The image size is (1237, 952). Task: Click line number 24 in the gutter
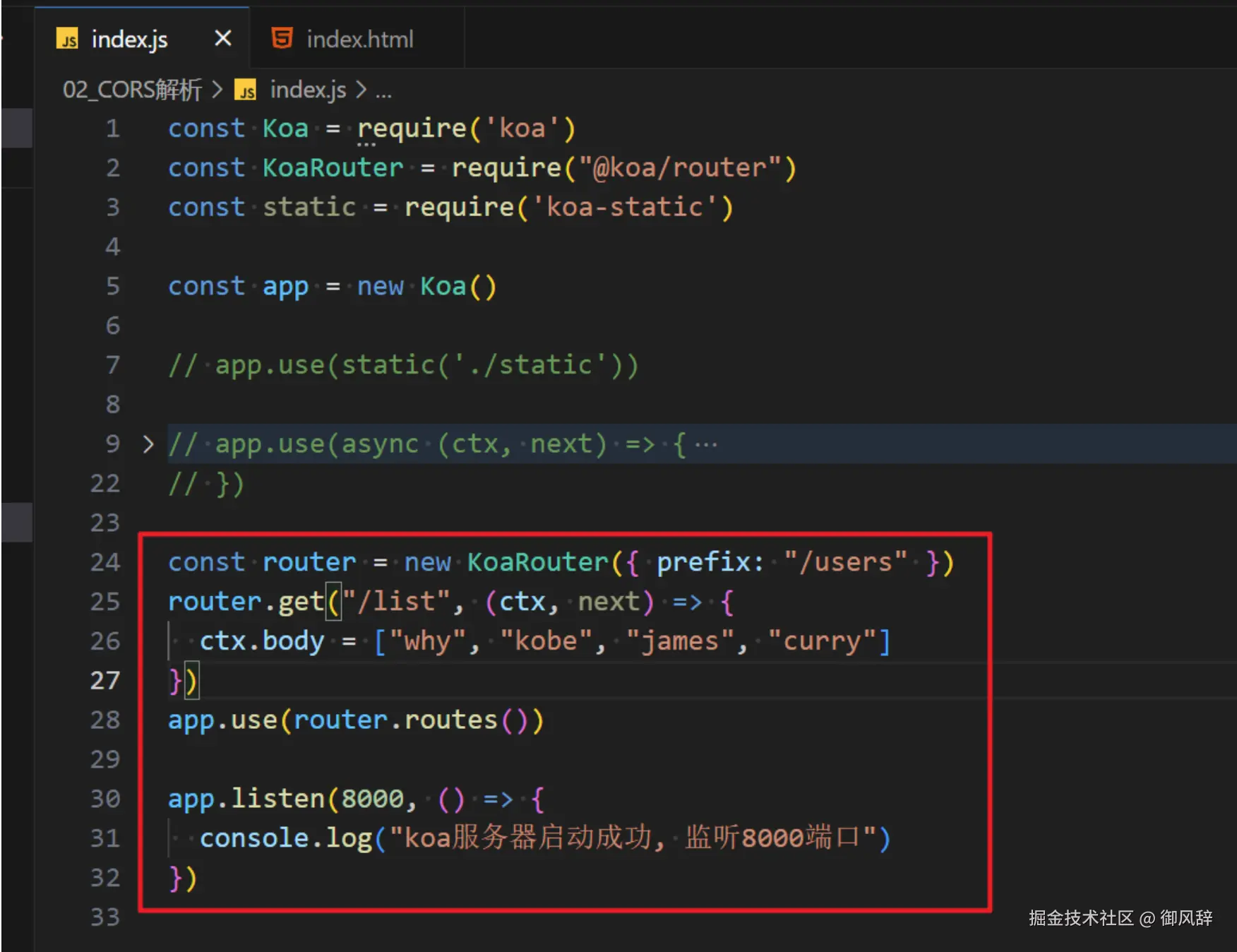click(x=105, y=562)
